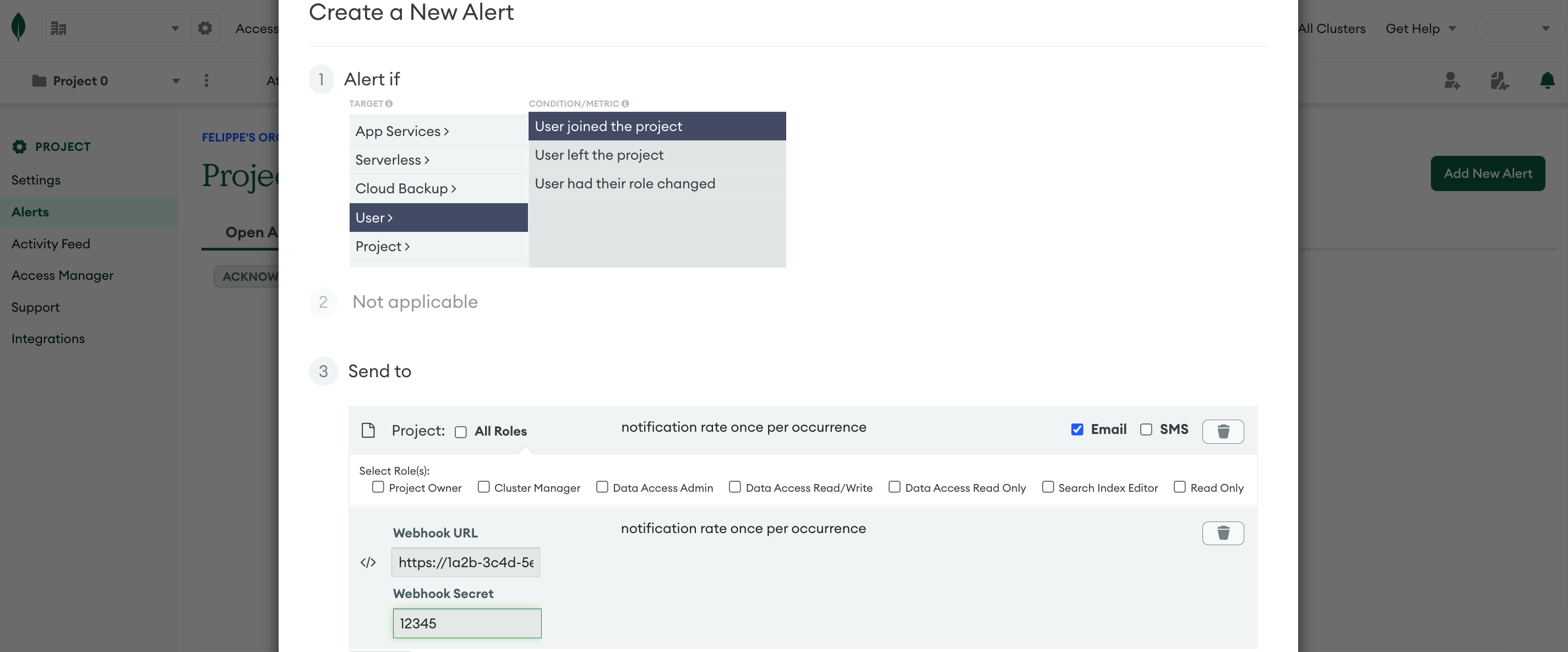Click the delete trash icon for webhook
Screen dimensions: 1568x652
1223,532
